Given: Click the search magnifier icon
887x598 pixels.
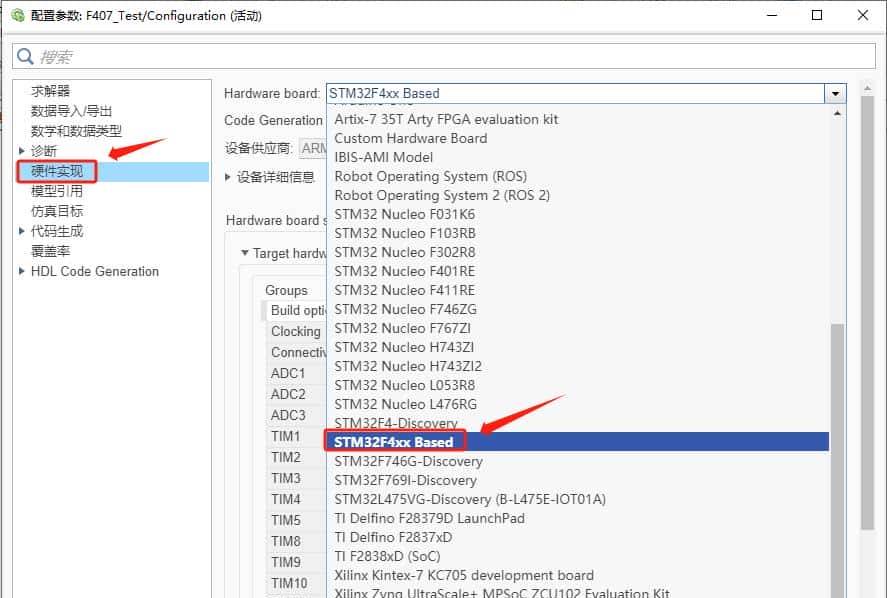Looking at the screenshot, I should (x=25, y=56).
